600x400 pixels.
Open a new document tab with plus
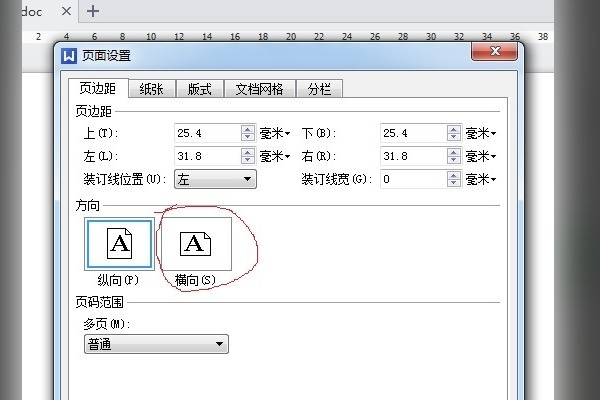click(x=93, y=11)
